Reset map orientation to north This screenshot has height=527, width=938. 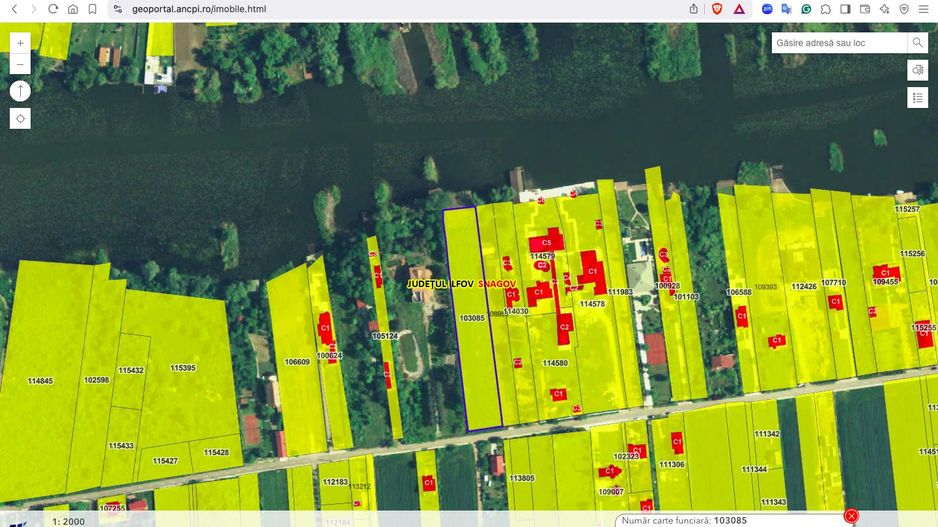pyautogui.click(x=20, y=91)
